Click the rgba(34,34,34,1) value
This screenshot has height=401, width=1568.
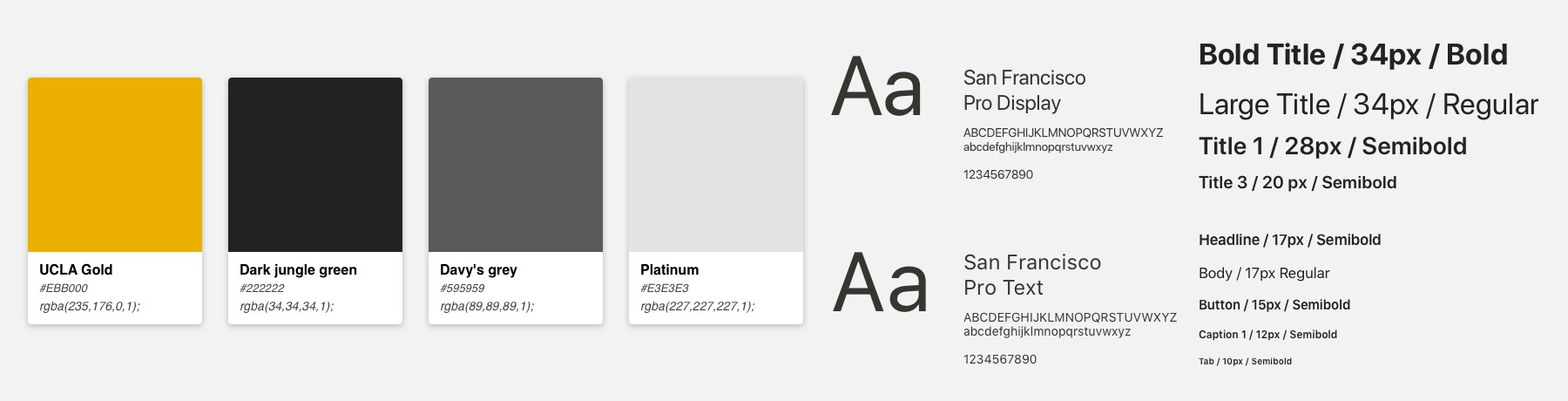pos(287,307)
